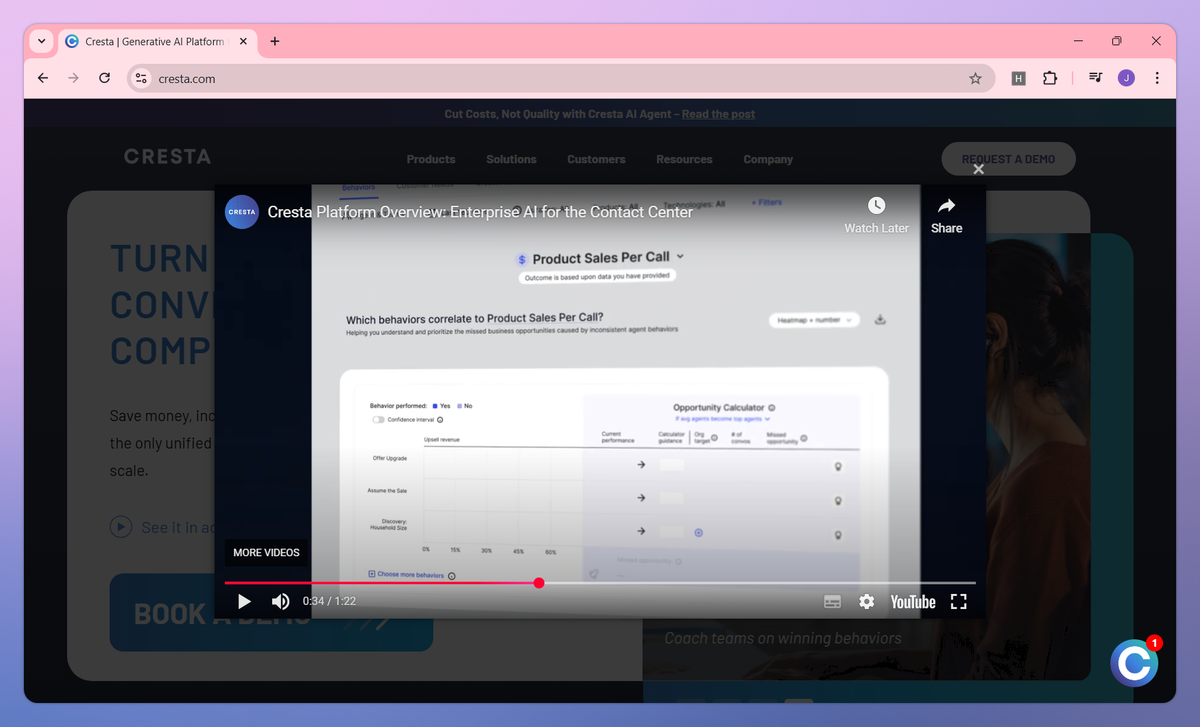Viewport: 1200px width, 727px height.
Task: Open the Solutions menu
Action: point(511,159)
